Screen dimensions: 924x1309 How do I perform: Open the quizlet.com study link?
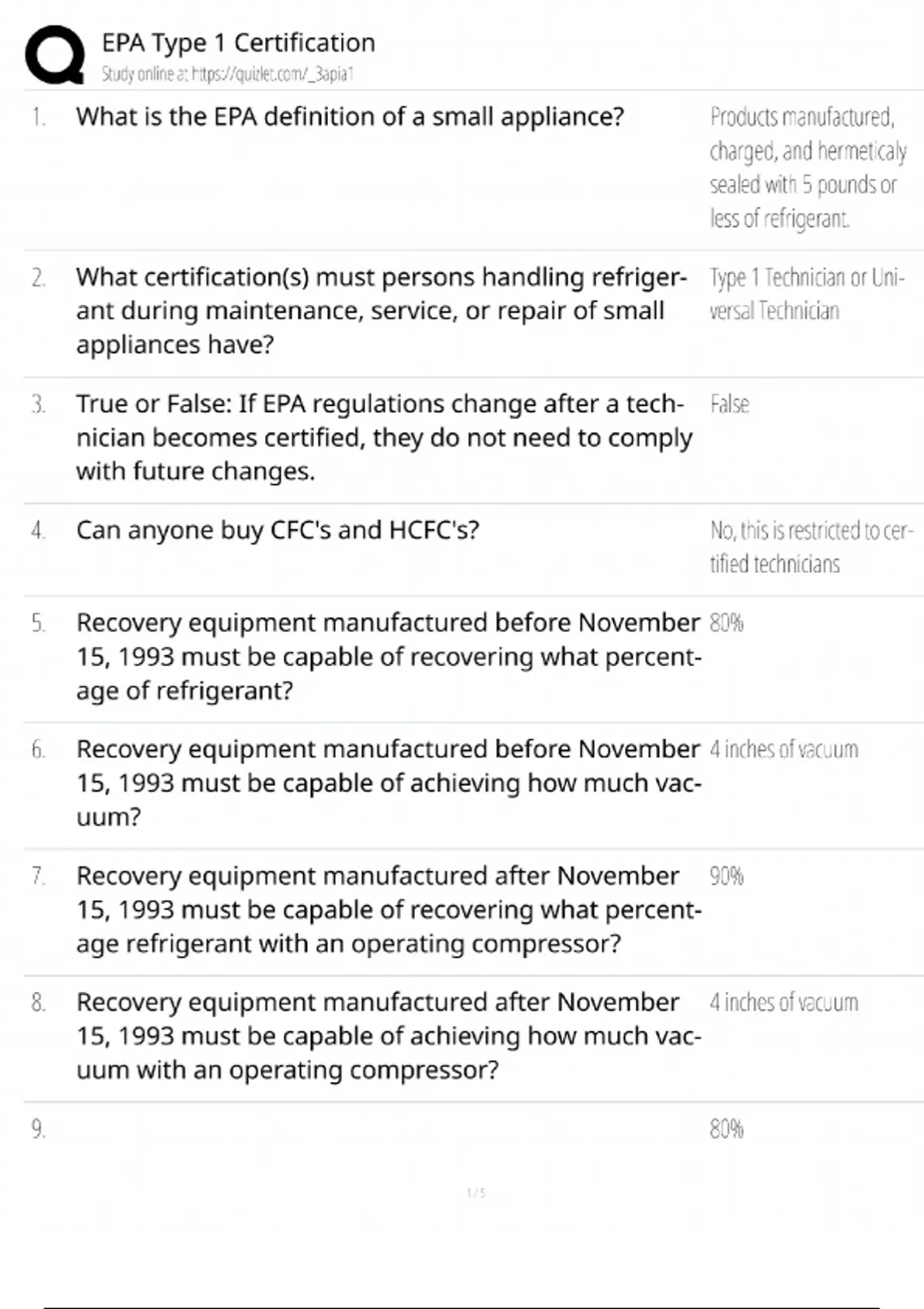227,74
